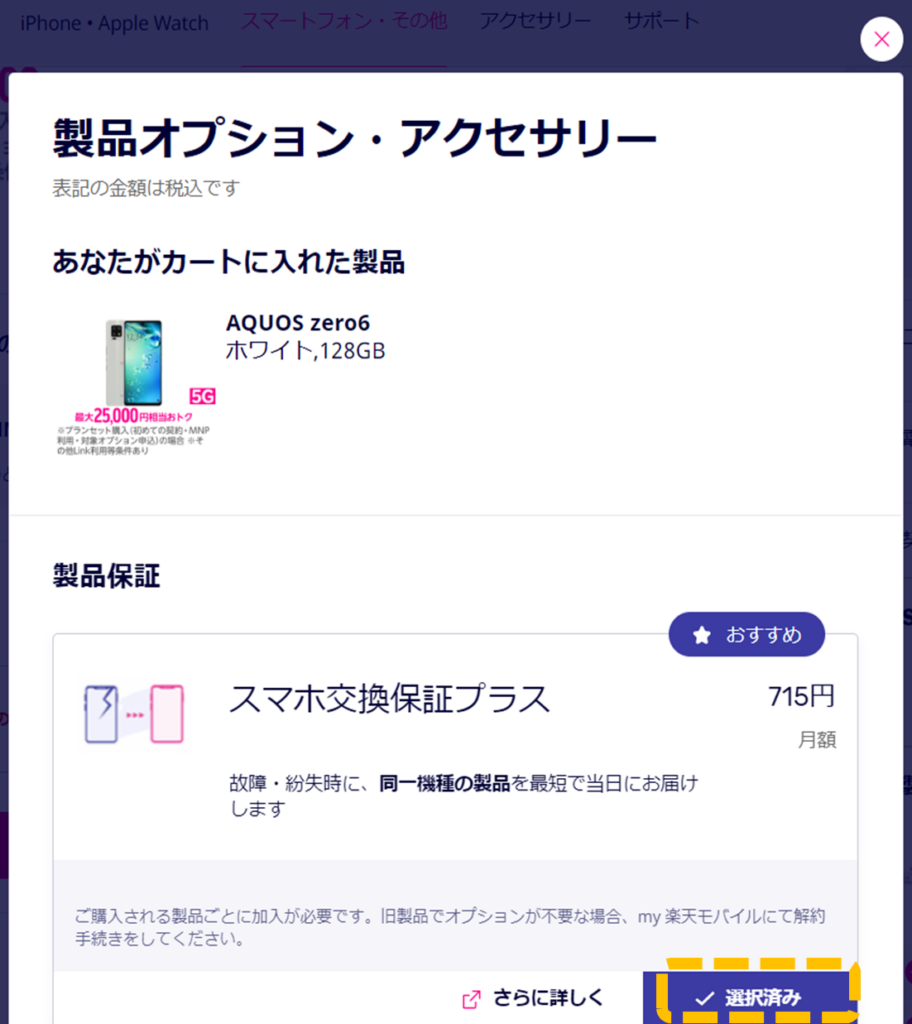
Task: Go to the サポート menu
Action: (x=661, y=22)
